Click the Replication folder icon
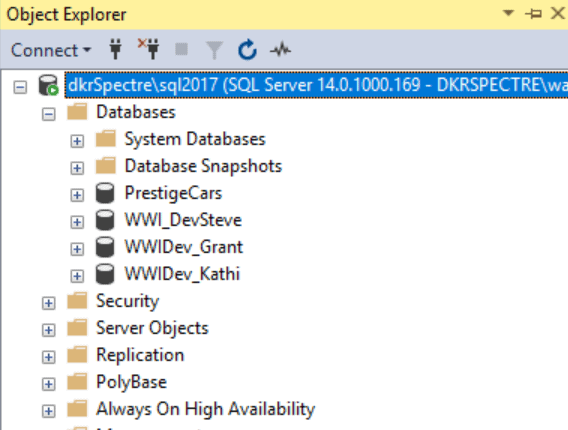568x430 pixels. 77,354
